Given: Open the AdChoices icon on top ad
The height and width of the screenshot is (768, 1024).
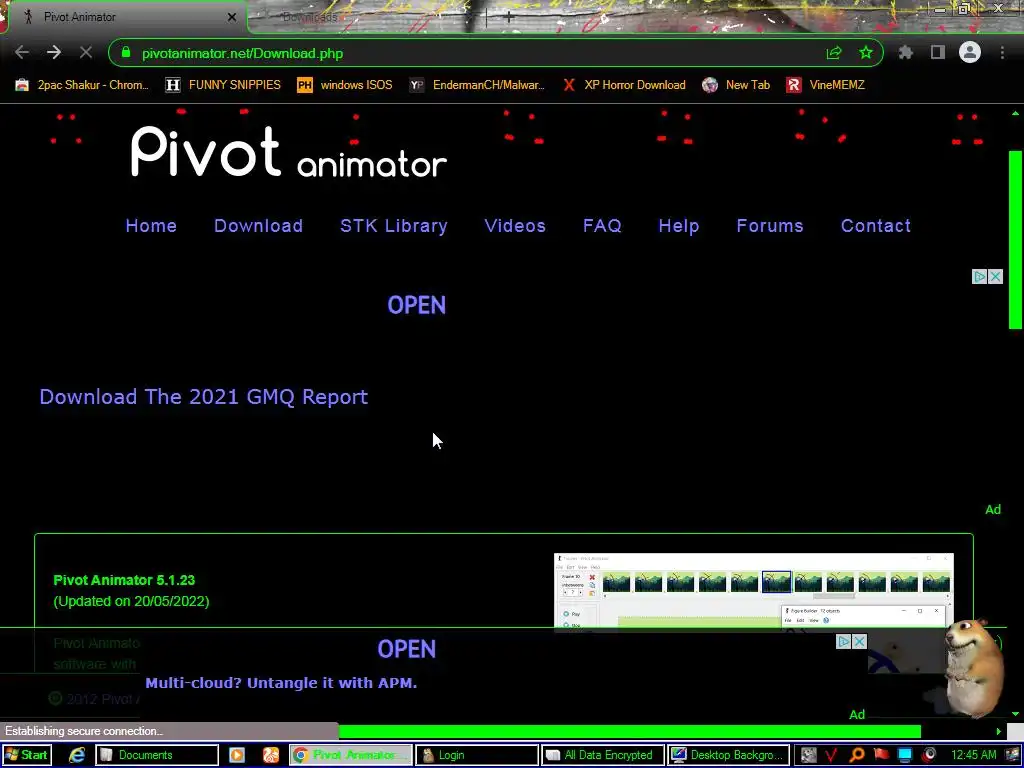Looking at the screenshot, I should (x=980, y=277).
